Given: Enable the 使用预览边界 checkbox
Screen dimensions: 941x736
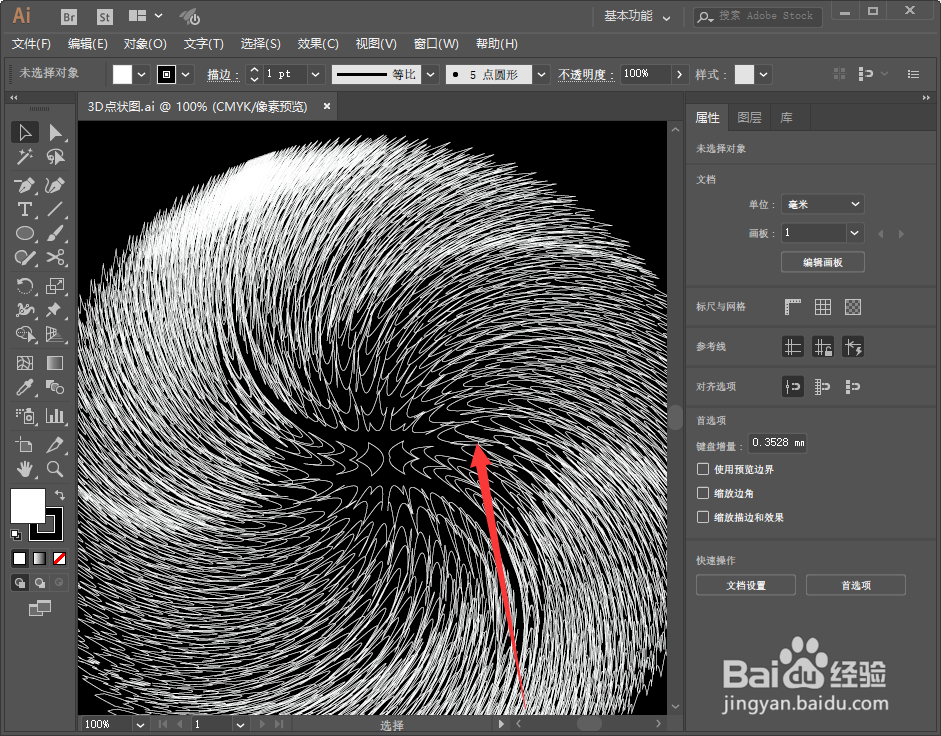Looking at the screenshot, I should point(703,469).
